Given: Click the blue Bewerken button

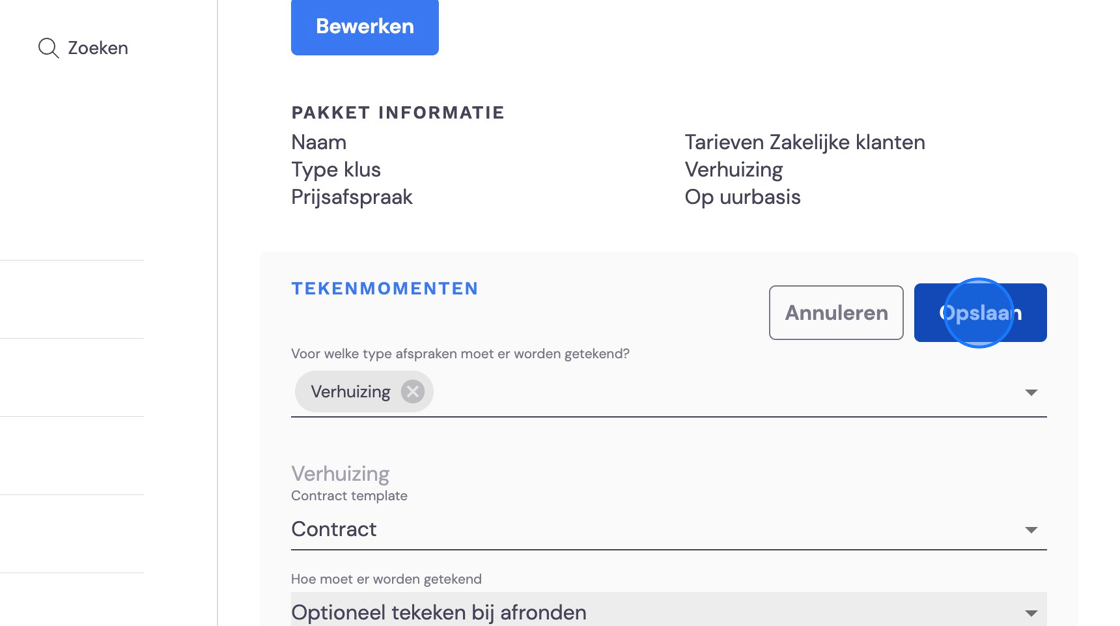Looking at the screenshot, I should coord(364,26).
